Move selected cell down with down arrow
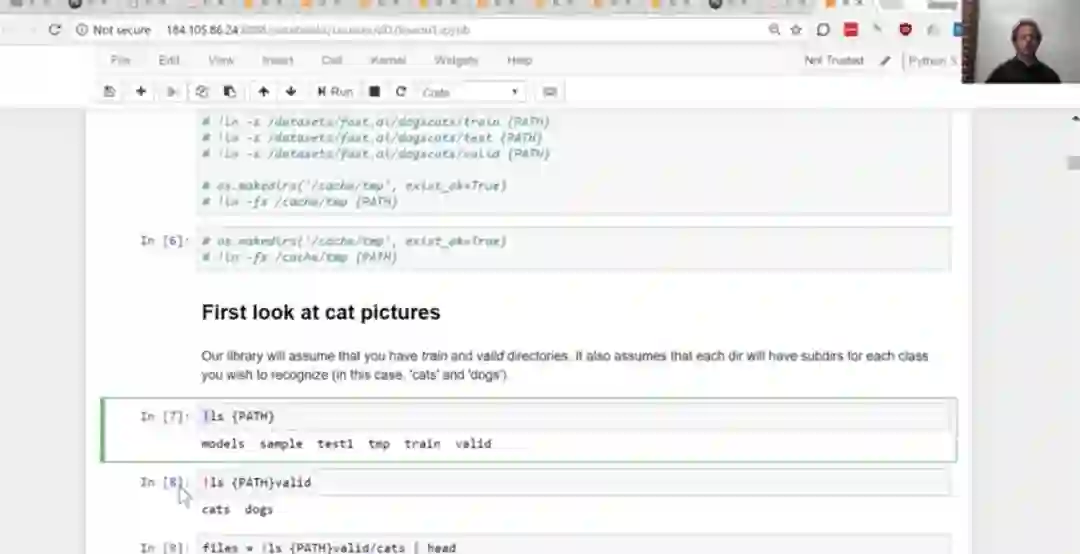Viewport: 1080px width, 554px height. [x=291, y=92]
